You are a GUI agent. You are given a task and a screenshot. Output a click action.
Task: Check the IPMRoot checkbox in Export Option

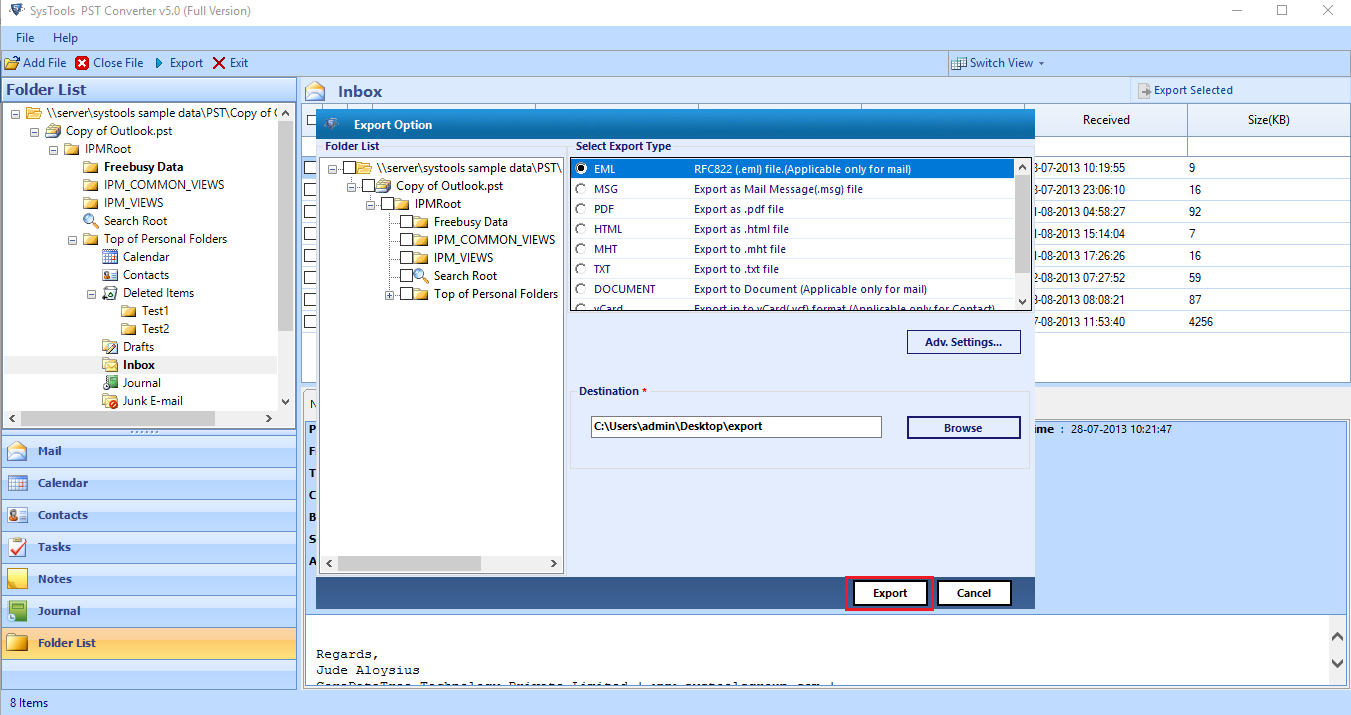pos(387,204)
